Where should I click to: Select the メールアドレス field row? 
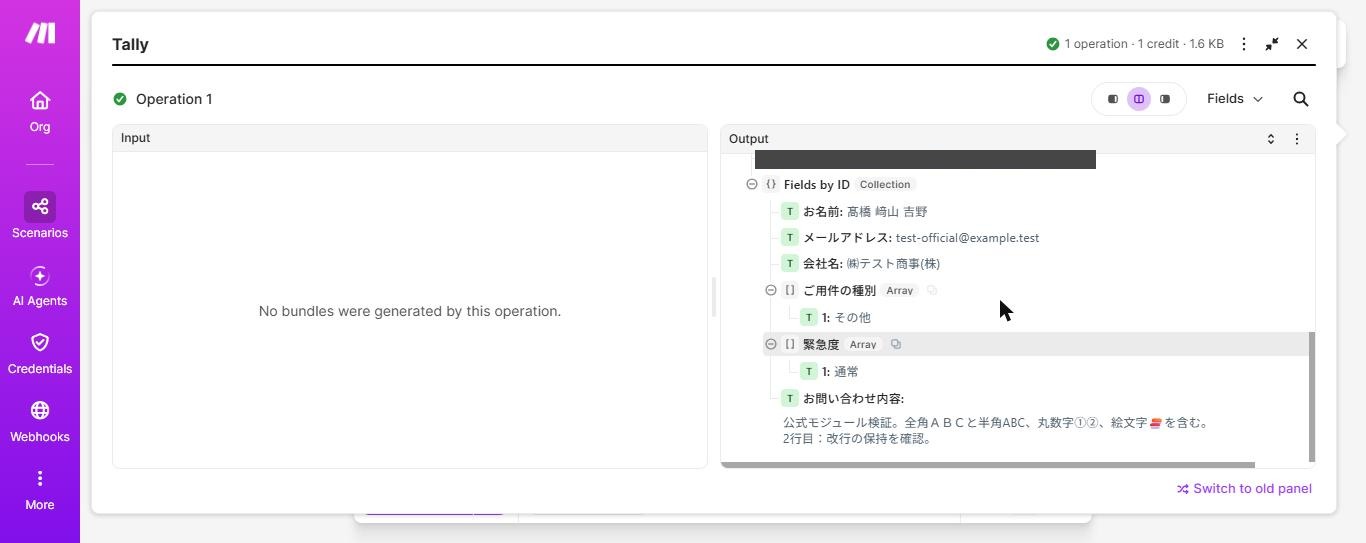(x=910, y=237)
